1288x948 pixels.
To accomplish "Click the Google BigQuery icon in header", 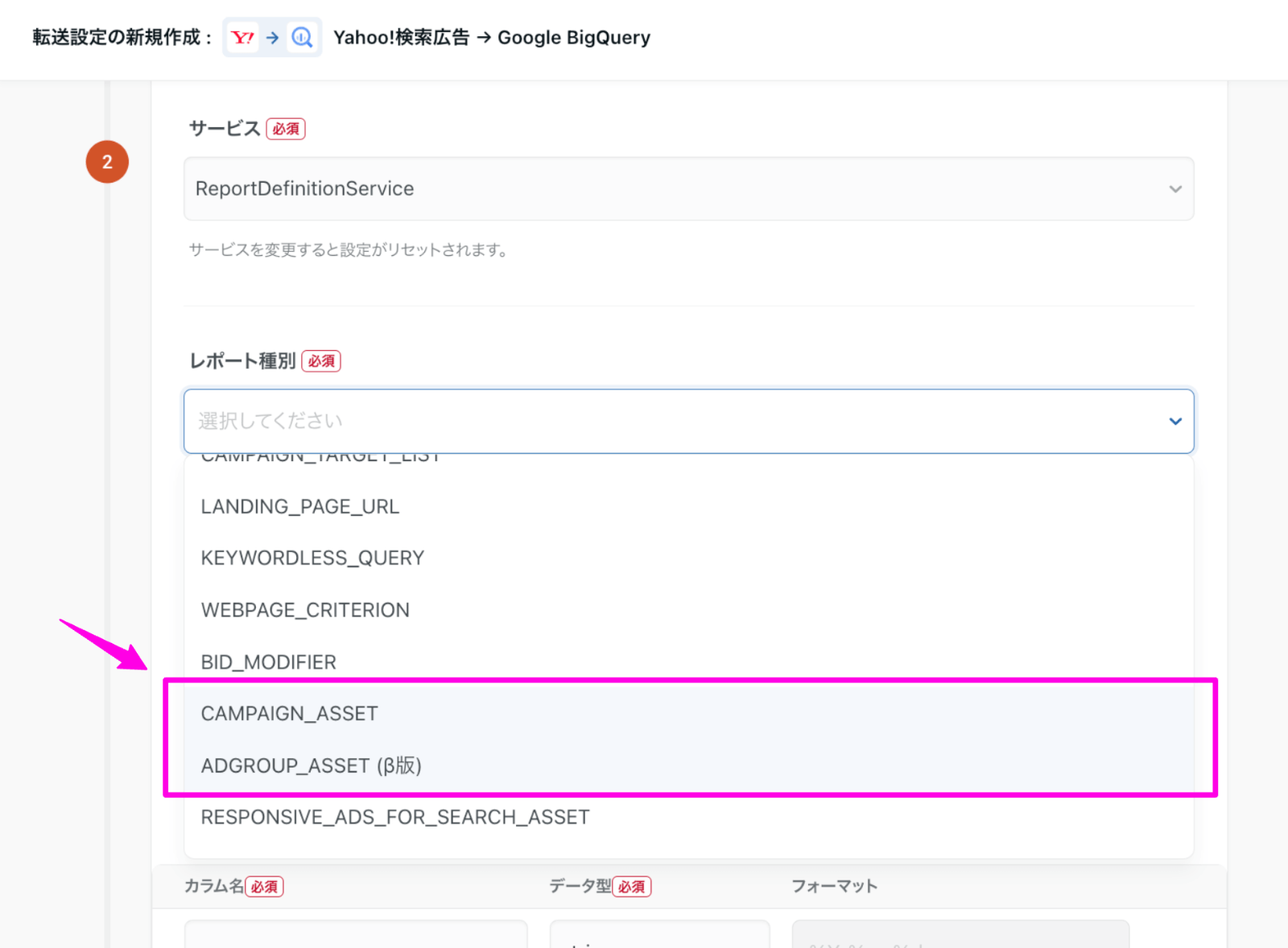I will point(302,37).
